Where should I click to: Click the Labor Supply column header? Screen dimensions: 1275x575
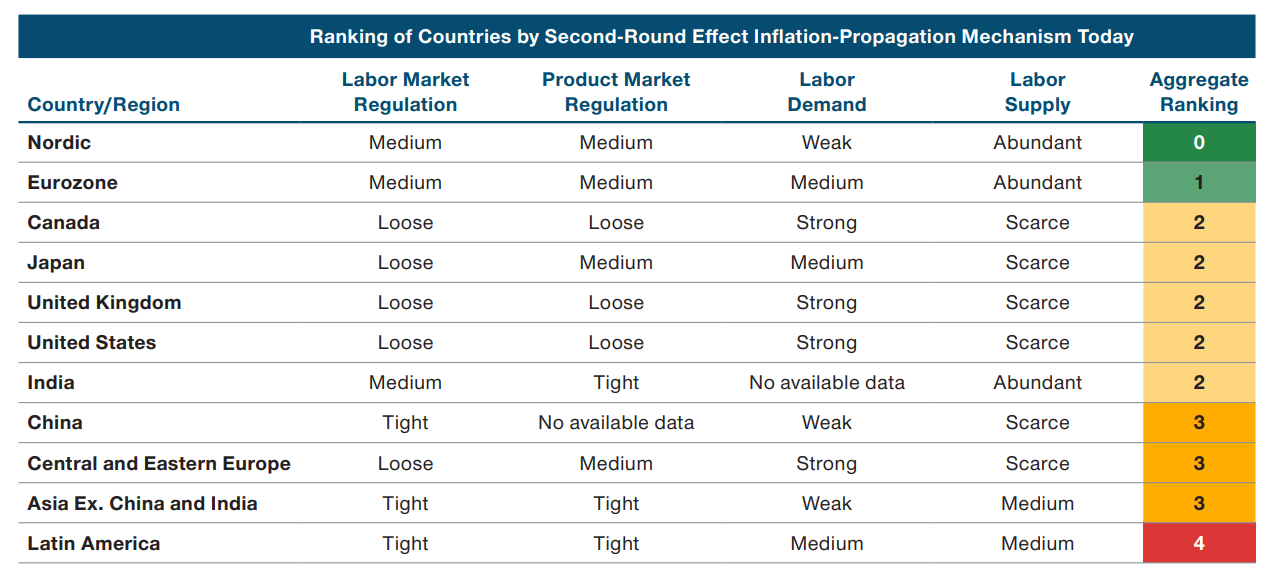pyautogui.click(x=1037, y=92)
